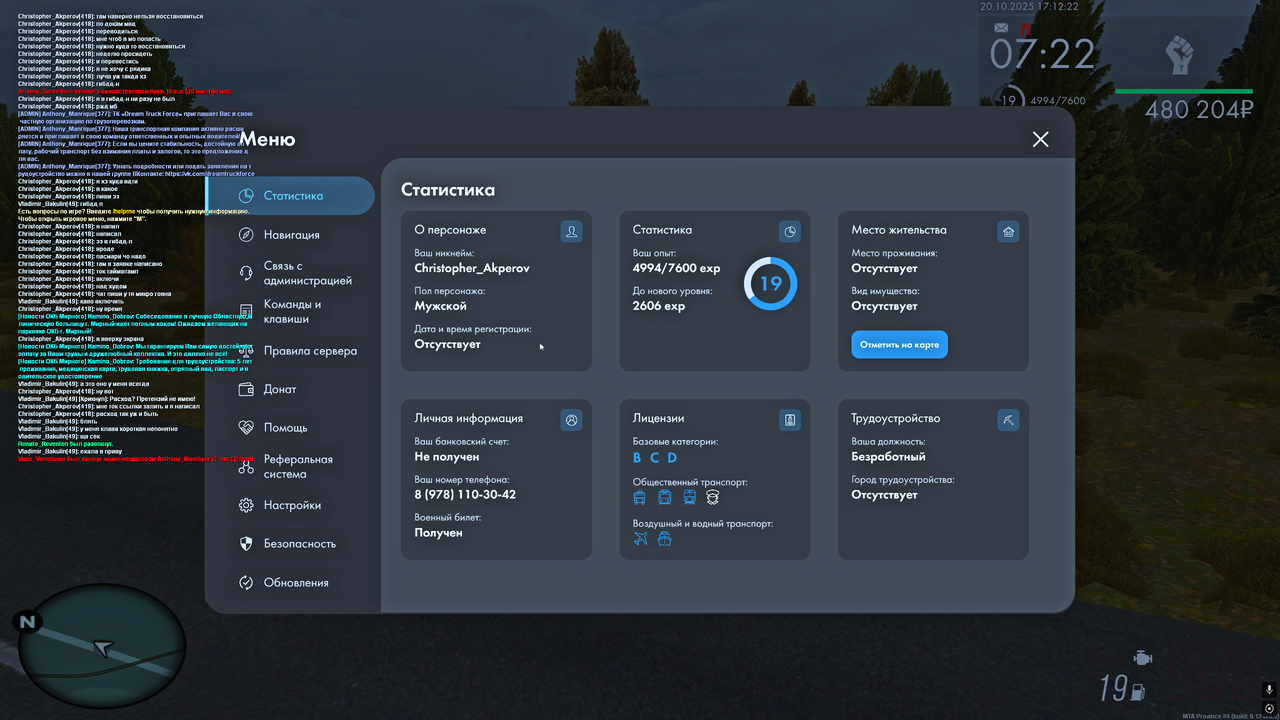
Task: Click the 2606 exp value
Action: click(659, 306)
